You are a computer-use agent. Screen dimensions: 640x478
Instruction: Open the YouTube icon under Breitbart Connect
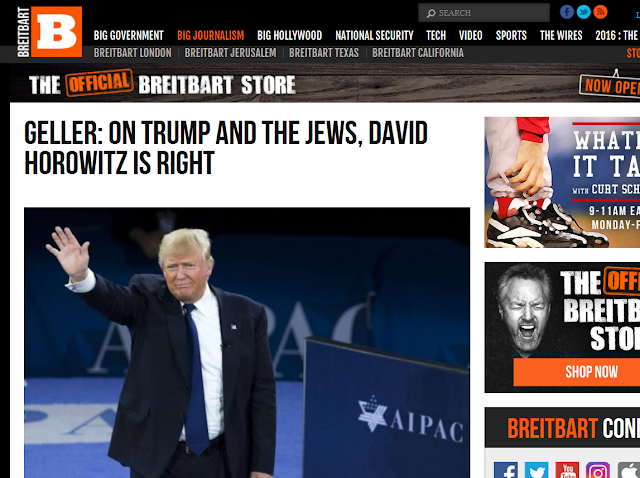pyautogui.click(x=567, y=470)
